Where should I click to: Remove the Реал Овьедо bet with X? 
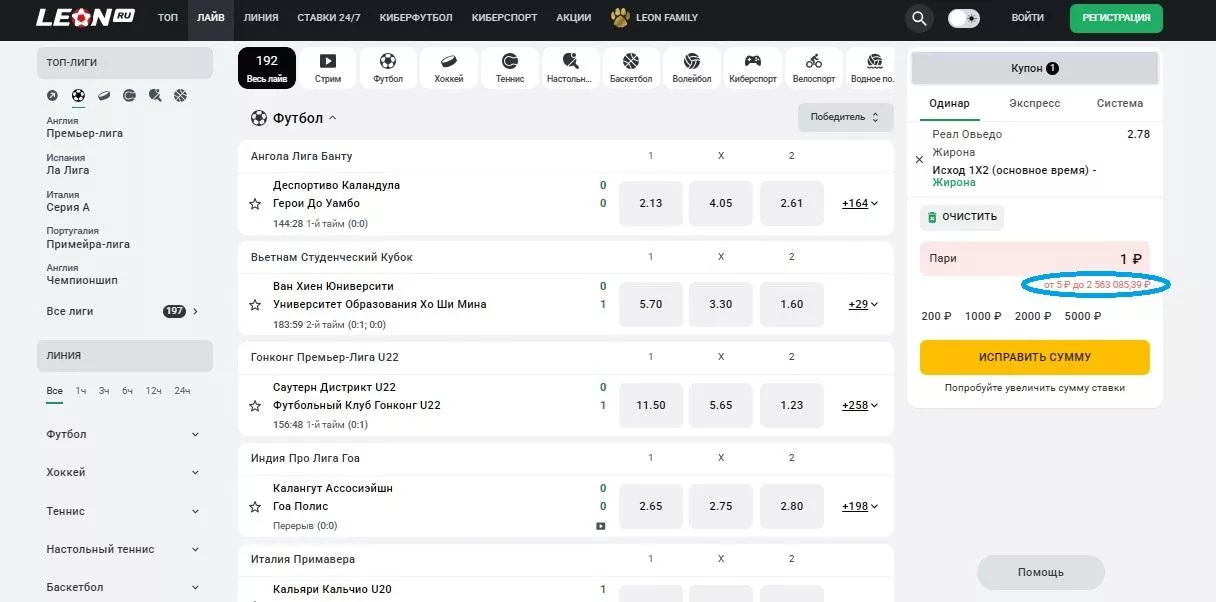pos(919,159)
